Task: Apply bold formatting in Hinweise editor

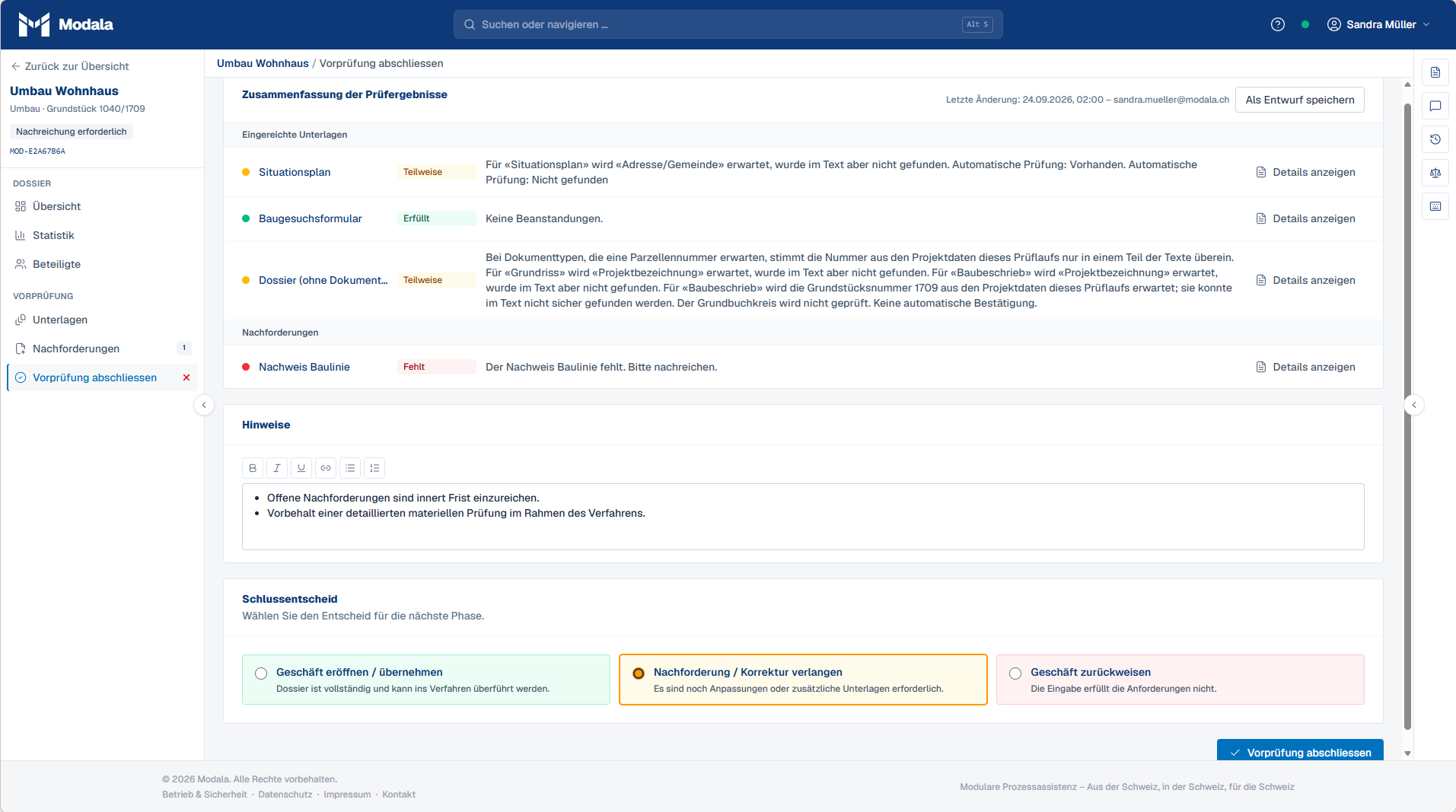Action: 253,468
